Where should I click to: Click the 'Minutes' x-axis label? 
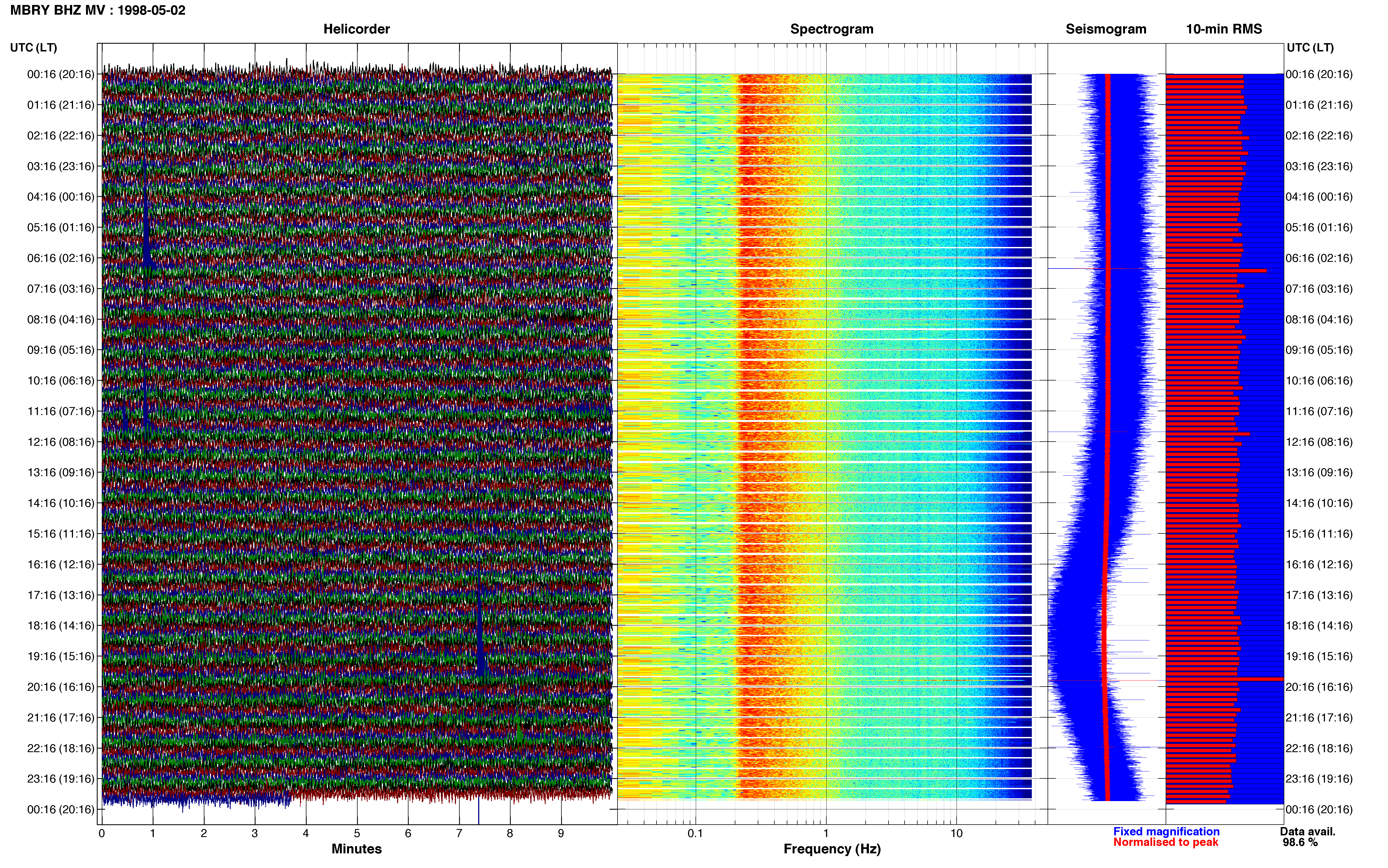tap(356, 848)
